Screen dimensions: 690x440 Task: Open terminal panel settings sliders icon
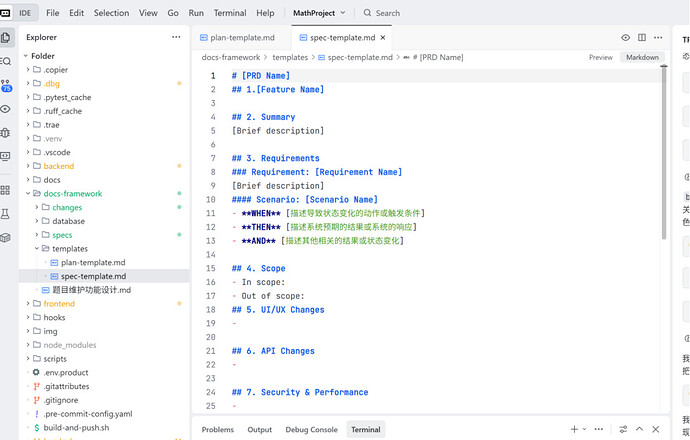623,429
